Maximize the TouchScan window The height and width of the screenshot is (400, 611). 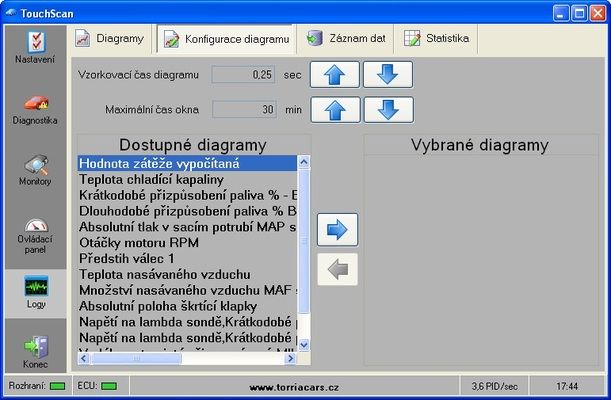[x=579, y=14]
